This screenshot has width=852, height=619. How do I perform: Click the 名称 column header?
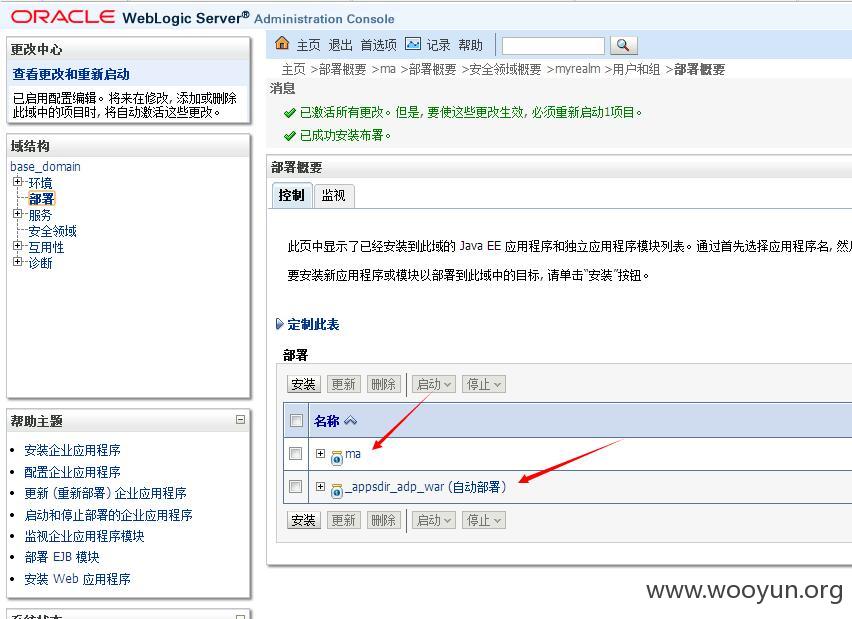click(327, 421)
